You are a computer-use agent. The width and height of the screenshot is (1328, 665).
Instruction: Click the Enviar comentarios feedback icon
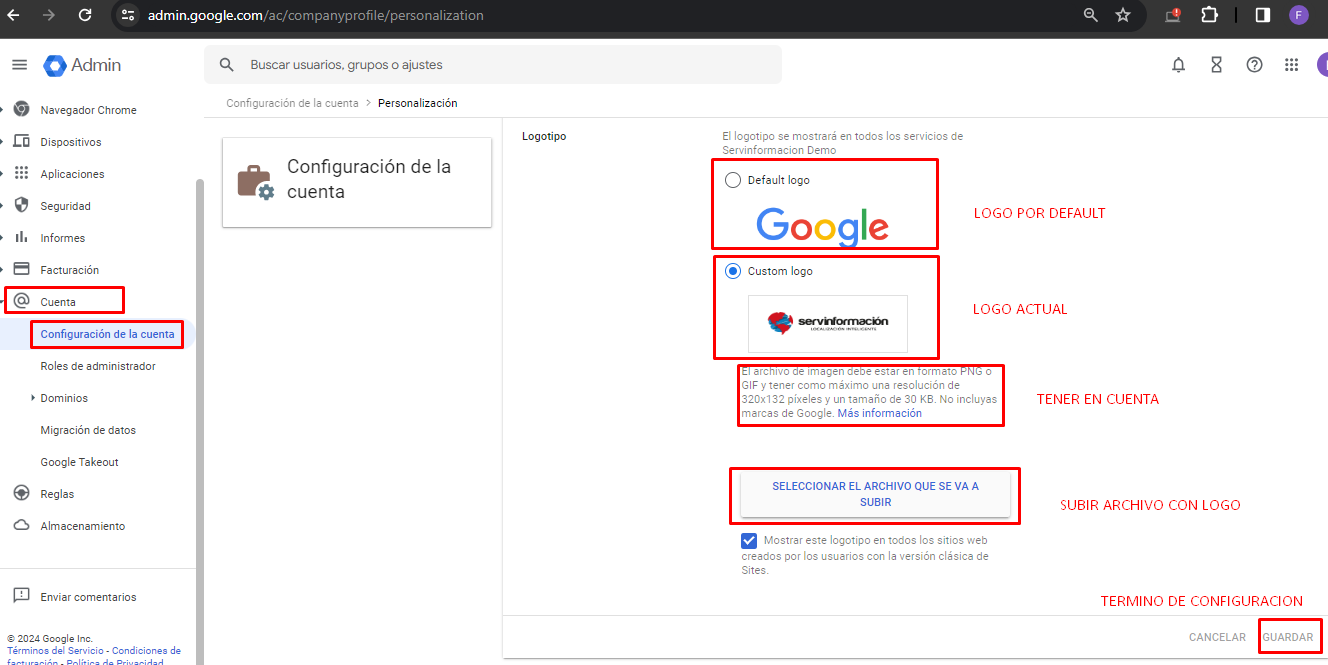click(21, 597)
